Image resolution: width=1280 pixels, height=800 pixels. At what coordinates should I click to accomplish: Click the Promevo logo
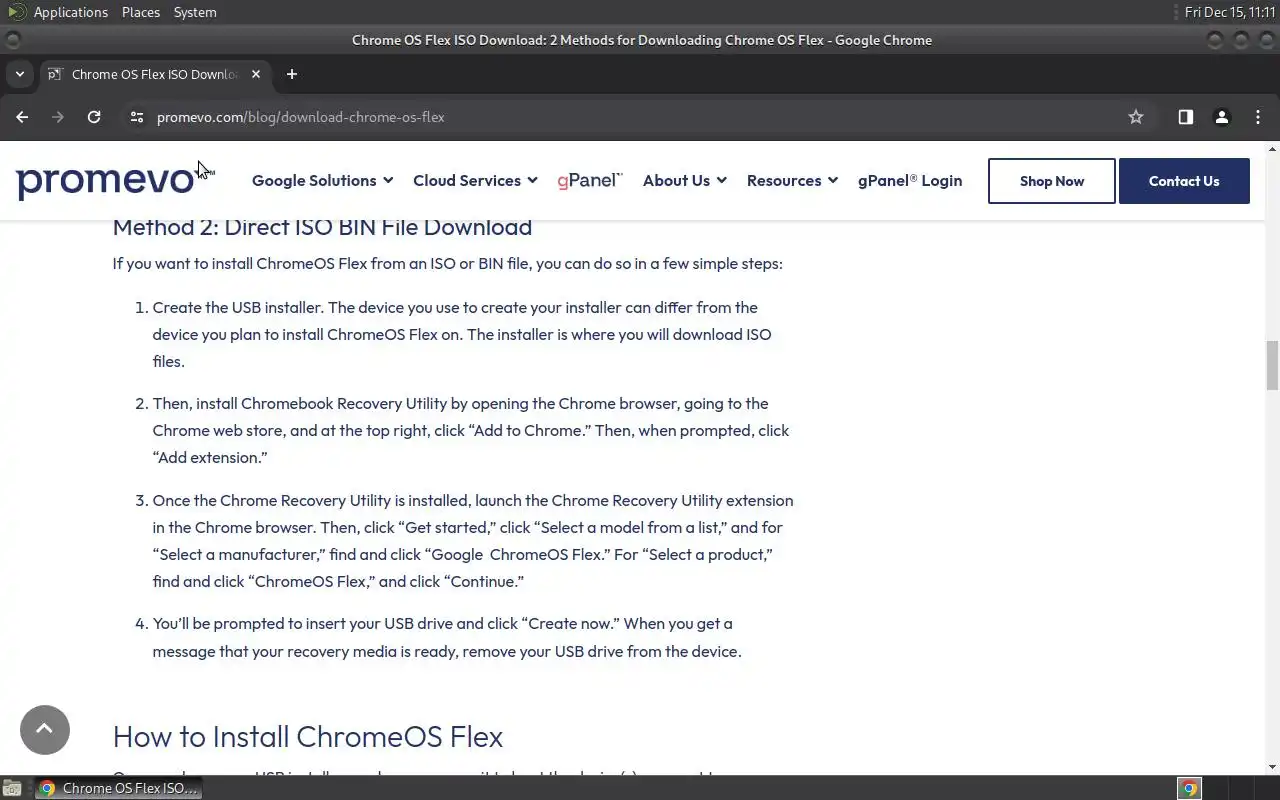click(x=115, y=181)
